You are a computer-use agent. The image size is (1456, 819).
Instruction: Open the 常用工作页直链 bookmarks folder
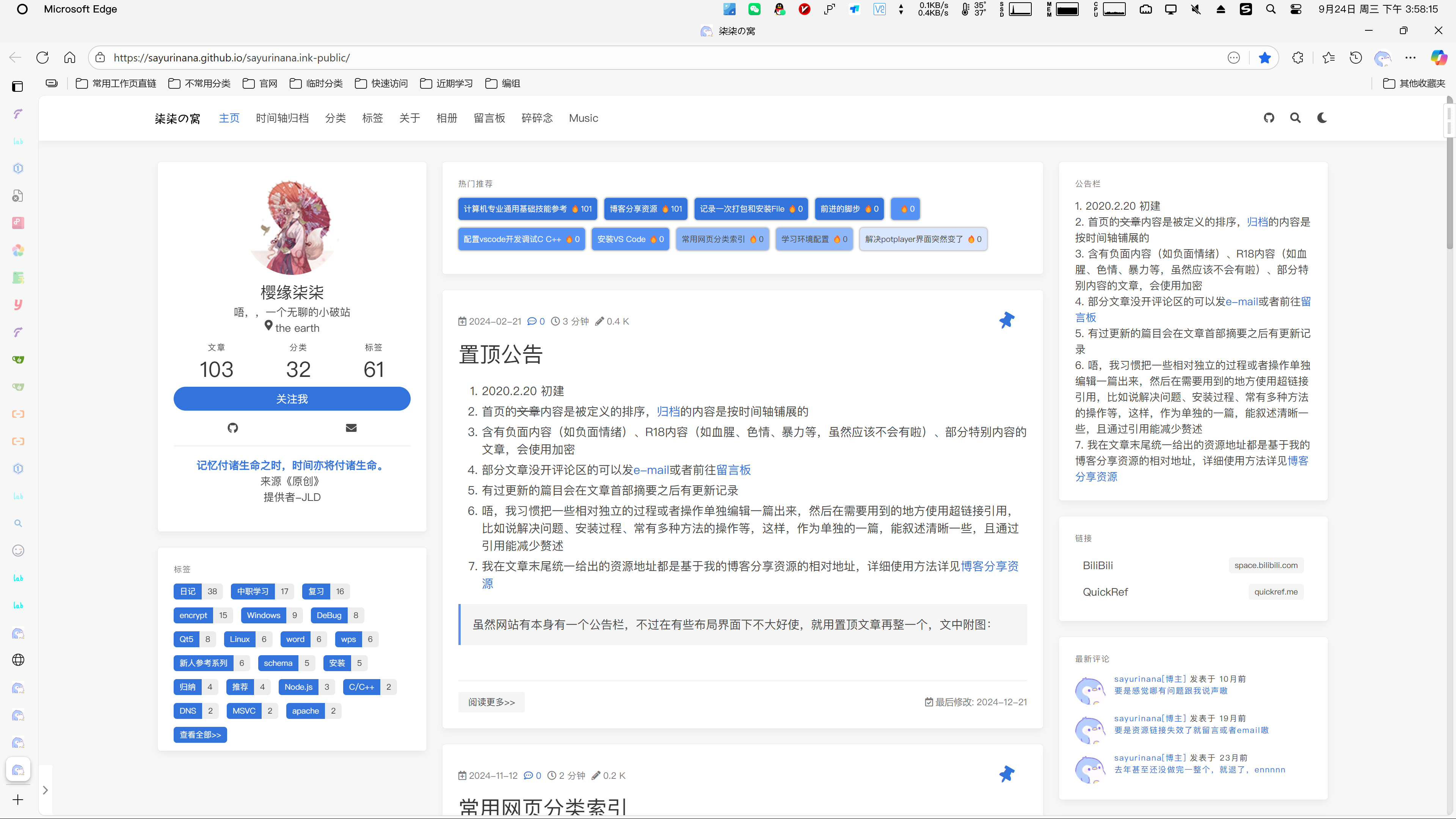[116, 84]
